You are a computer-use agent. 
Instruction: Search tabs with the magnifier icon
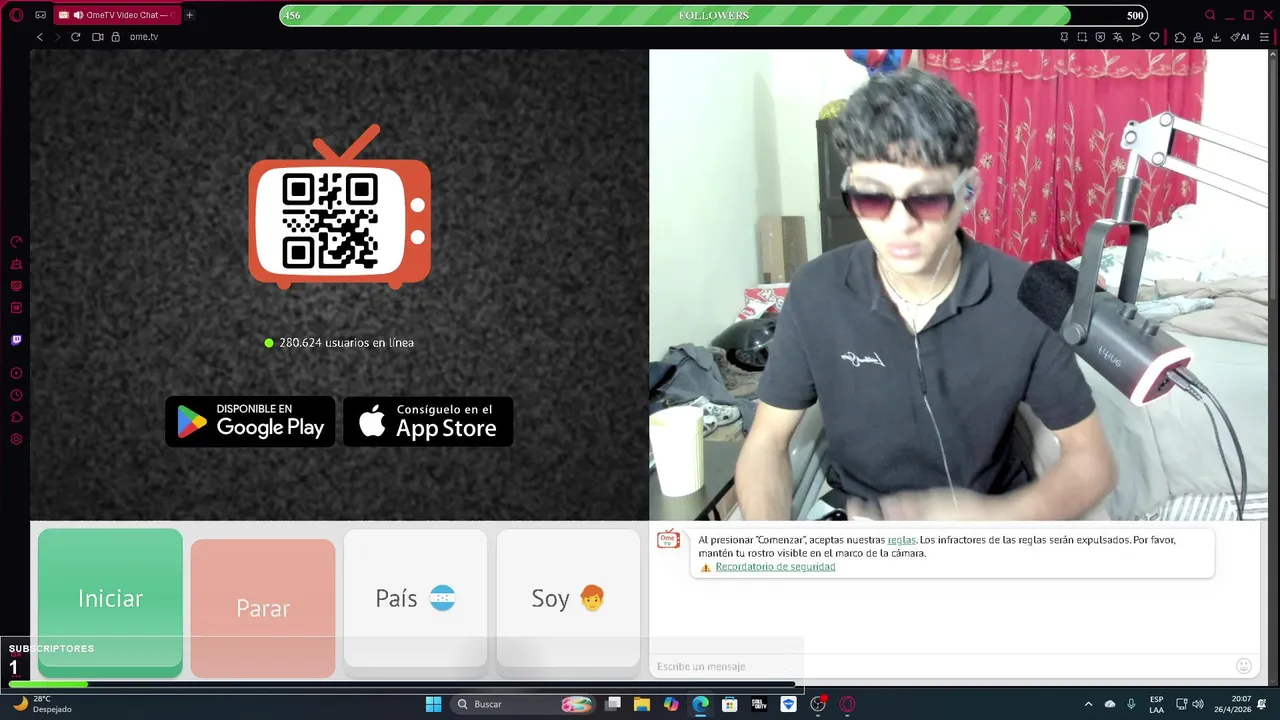(x=1210, y=15)
